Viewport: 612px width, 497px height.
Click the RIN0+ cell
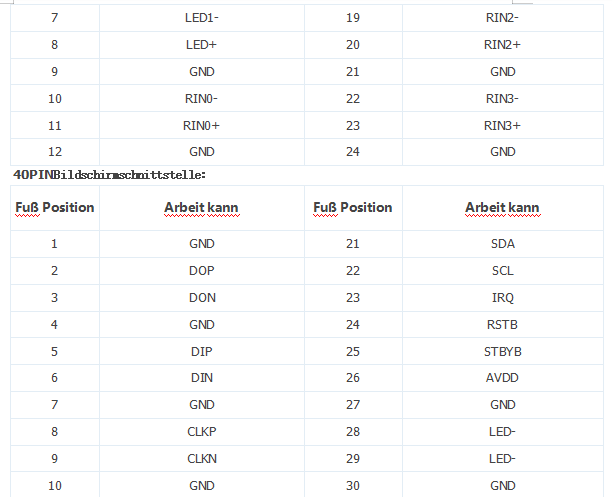click(x=201, y=125)
